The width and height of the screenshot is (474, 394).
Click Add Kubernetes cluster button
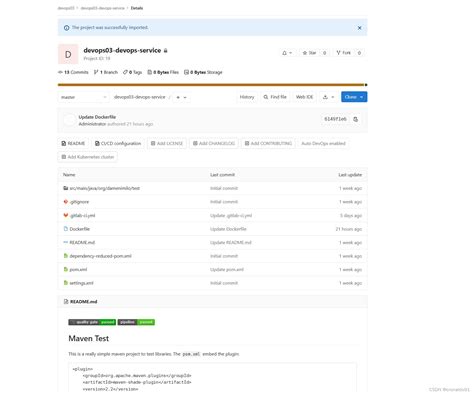(x=88, y=157)
